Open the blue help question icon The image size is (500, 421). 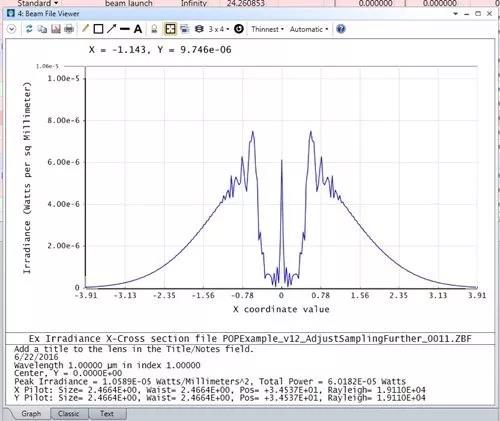click(340, 29)
